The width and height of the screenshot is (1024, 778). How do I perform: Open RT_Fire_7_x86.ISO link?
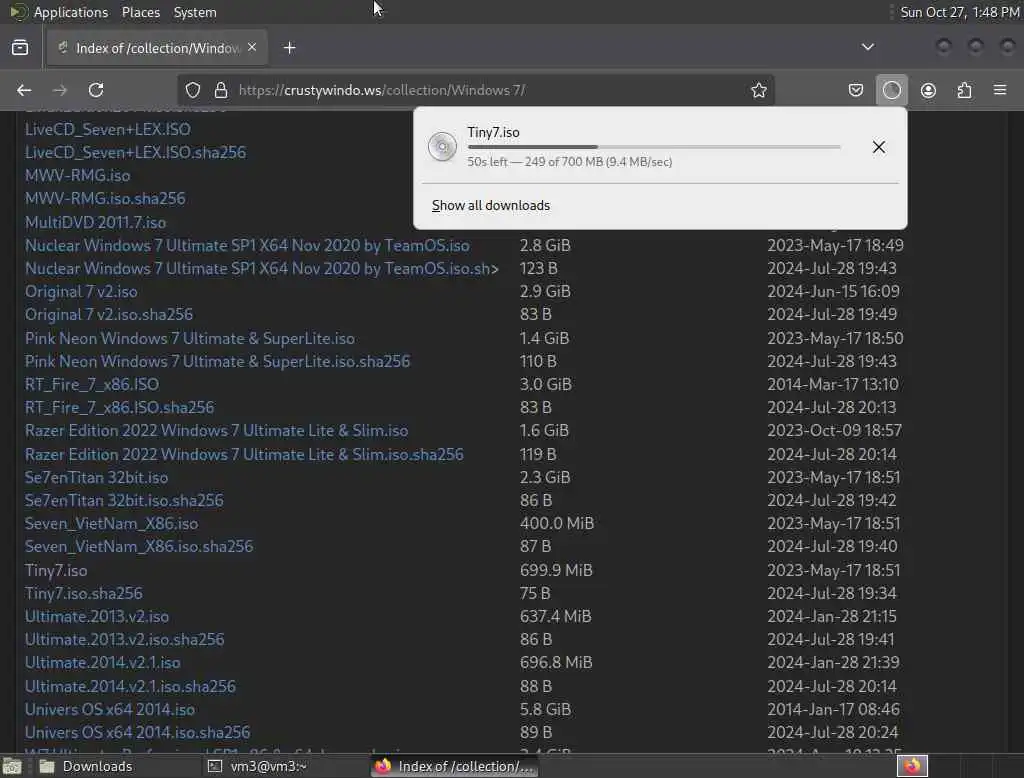pyautogui.click(x=91, y=384)
